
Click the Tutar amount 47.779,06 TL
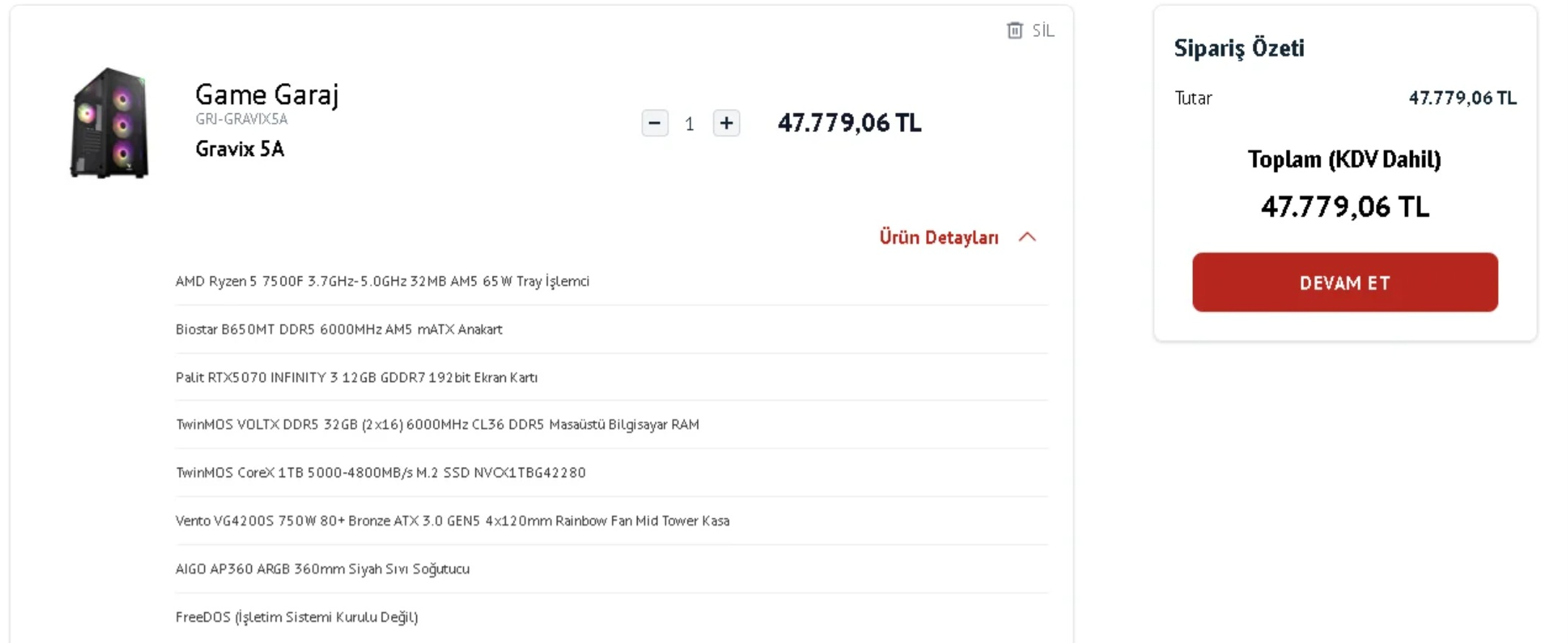click(x=1463, y=98)
